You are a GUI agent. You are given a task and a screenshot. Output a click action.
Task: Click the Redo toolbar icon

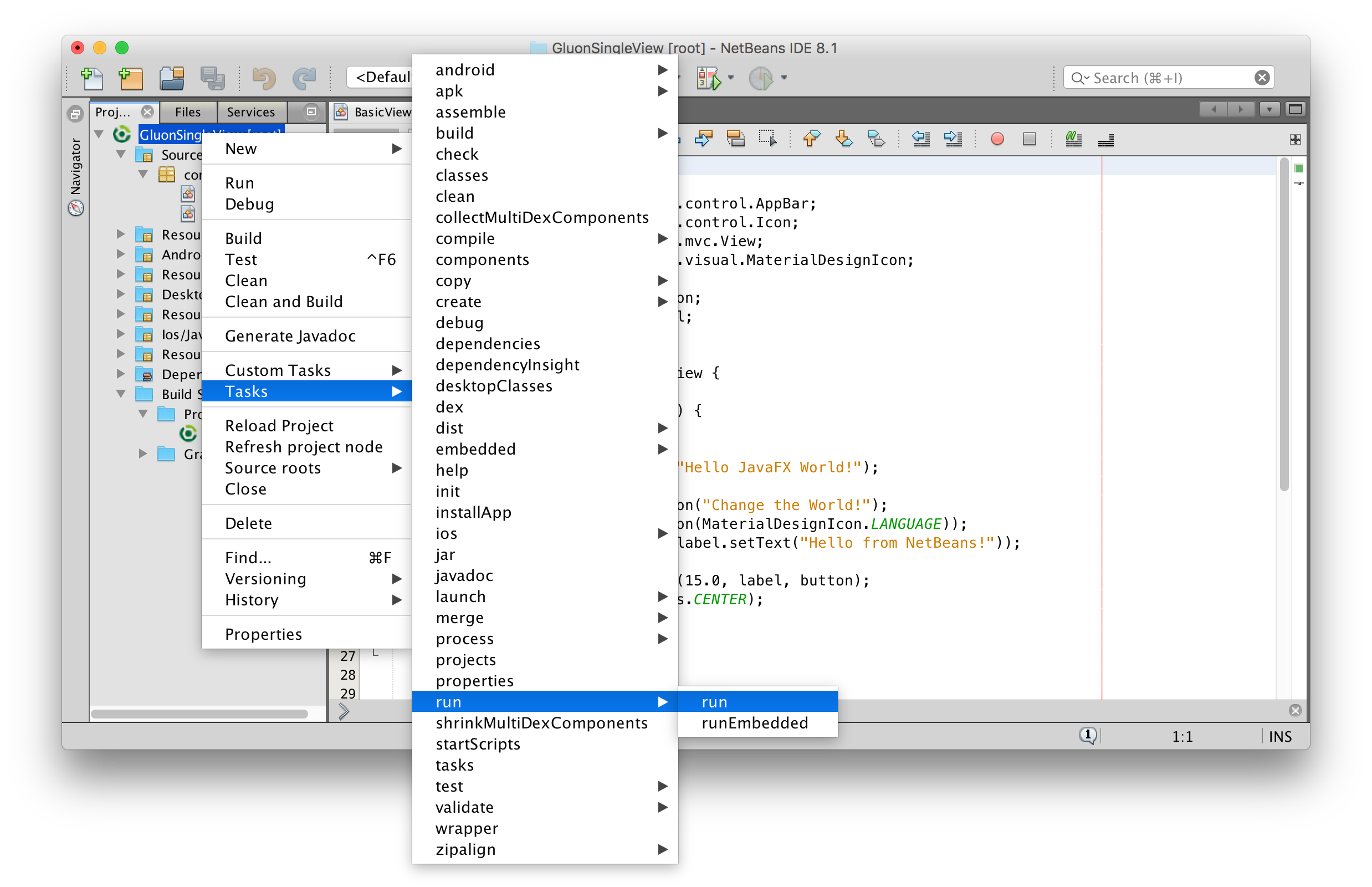[304, 78]
